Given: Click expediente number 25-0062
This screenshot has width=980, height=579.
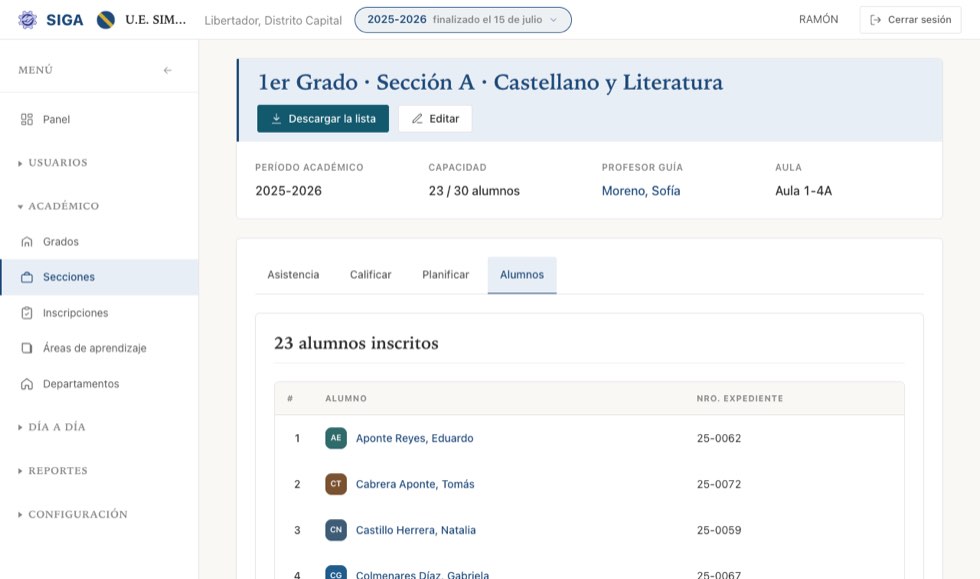Looking at the screenshot, I should click(x=719, y=438).
